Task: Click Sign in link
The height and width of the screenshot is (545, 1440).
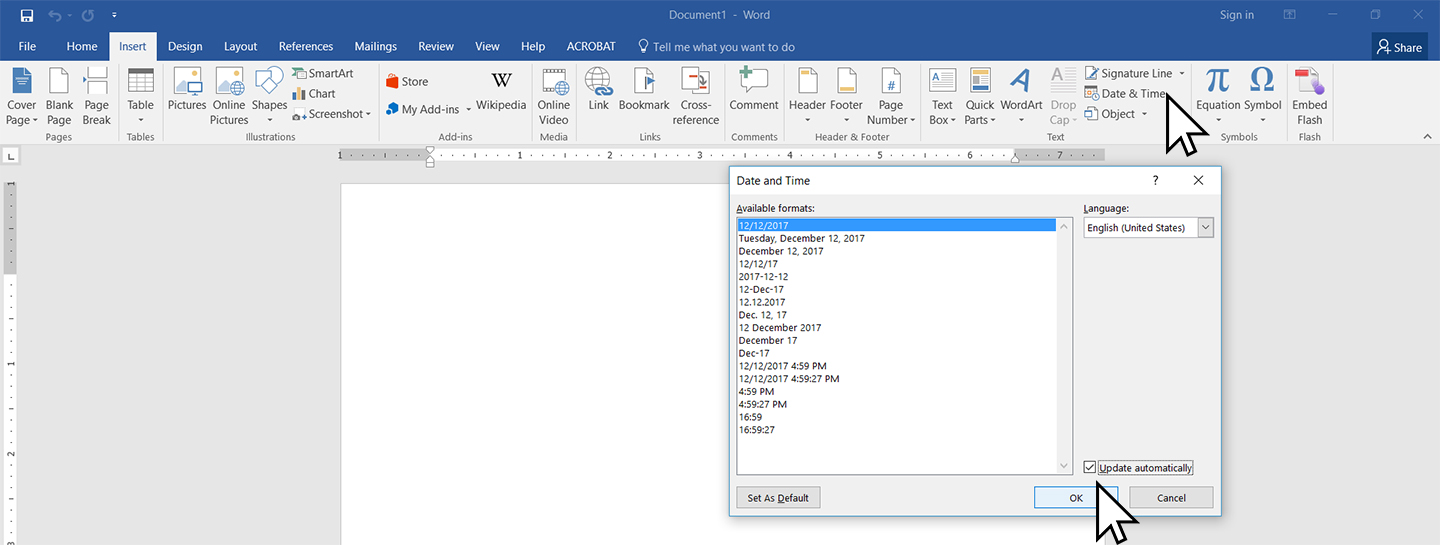Action: [x=1237, y=15]
